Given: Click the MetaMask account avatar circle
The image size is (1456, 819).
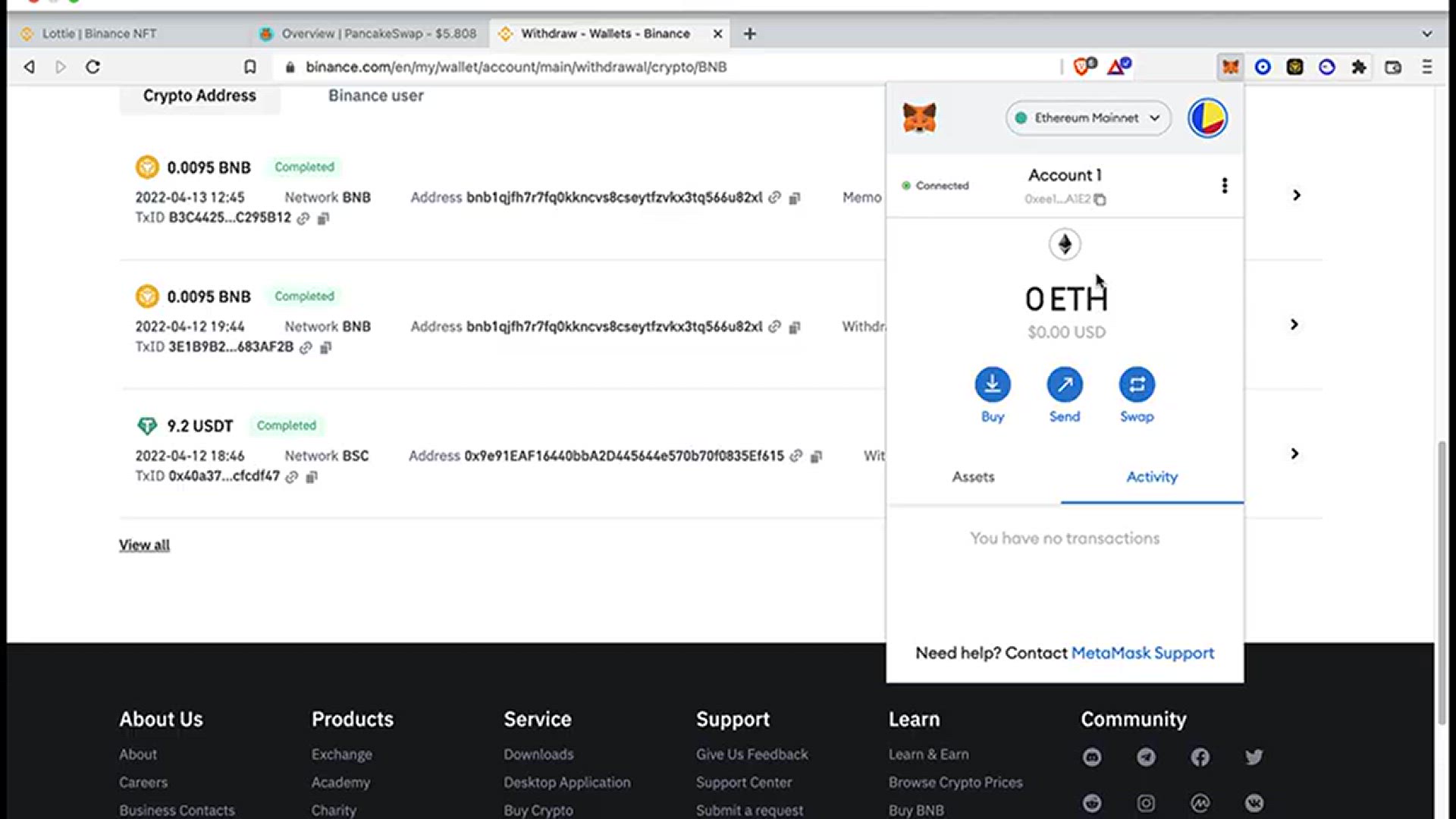Looking at the screenshot, I should (1207, 118).
